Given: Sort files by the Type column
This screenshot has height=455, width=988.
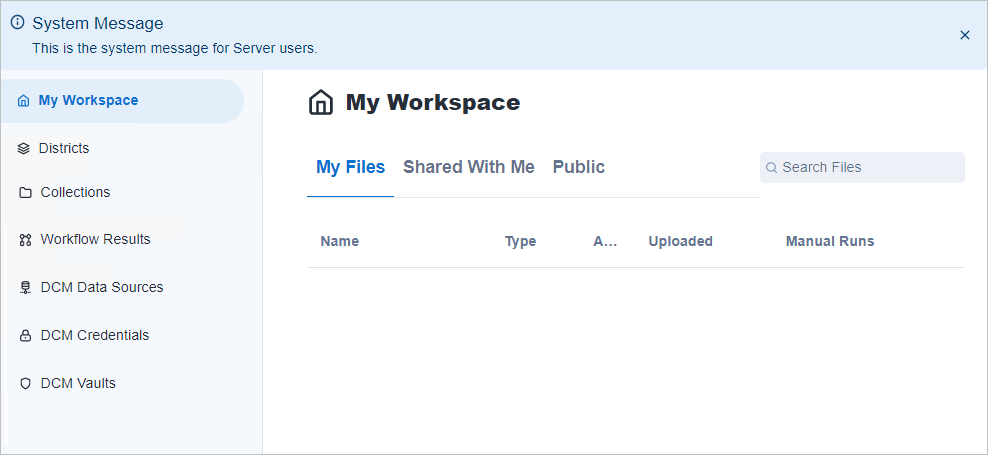Looking at the screenshot, I should point(520,241).
